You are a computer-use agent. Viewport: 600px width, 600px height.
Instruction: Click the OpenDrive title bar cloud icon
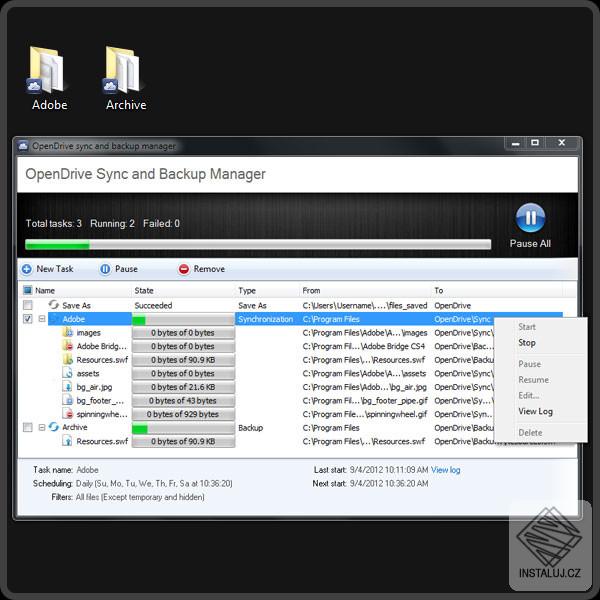coord(23,146)
